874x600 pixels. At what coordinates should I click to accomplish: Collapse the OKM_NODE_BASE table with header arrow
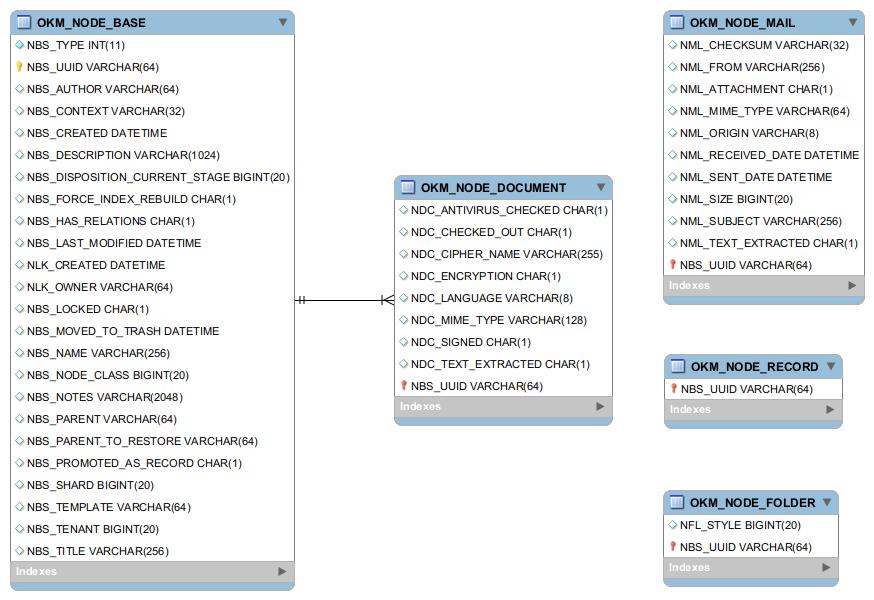pos(283,22)
